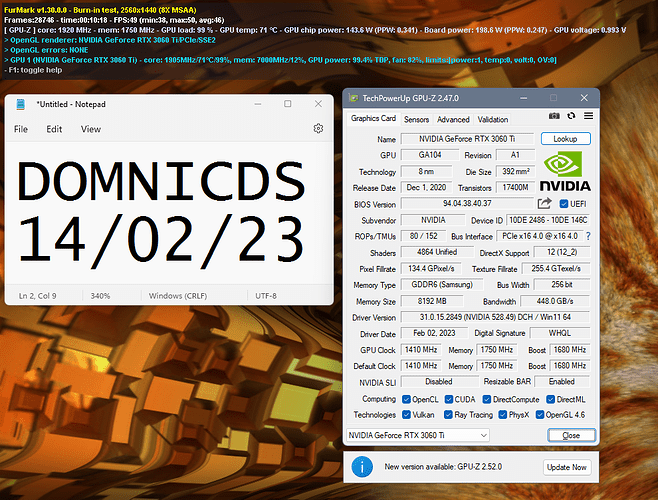Viewport: 658px width, 500px height.
Task: Click the blue info icon in update notice
Action: click(x=362, y=467)
